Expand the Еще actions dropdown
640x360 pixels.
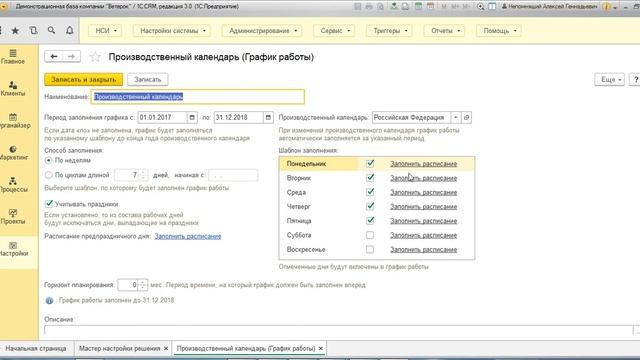coord(609,80)
